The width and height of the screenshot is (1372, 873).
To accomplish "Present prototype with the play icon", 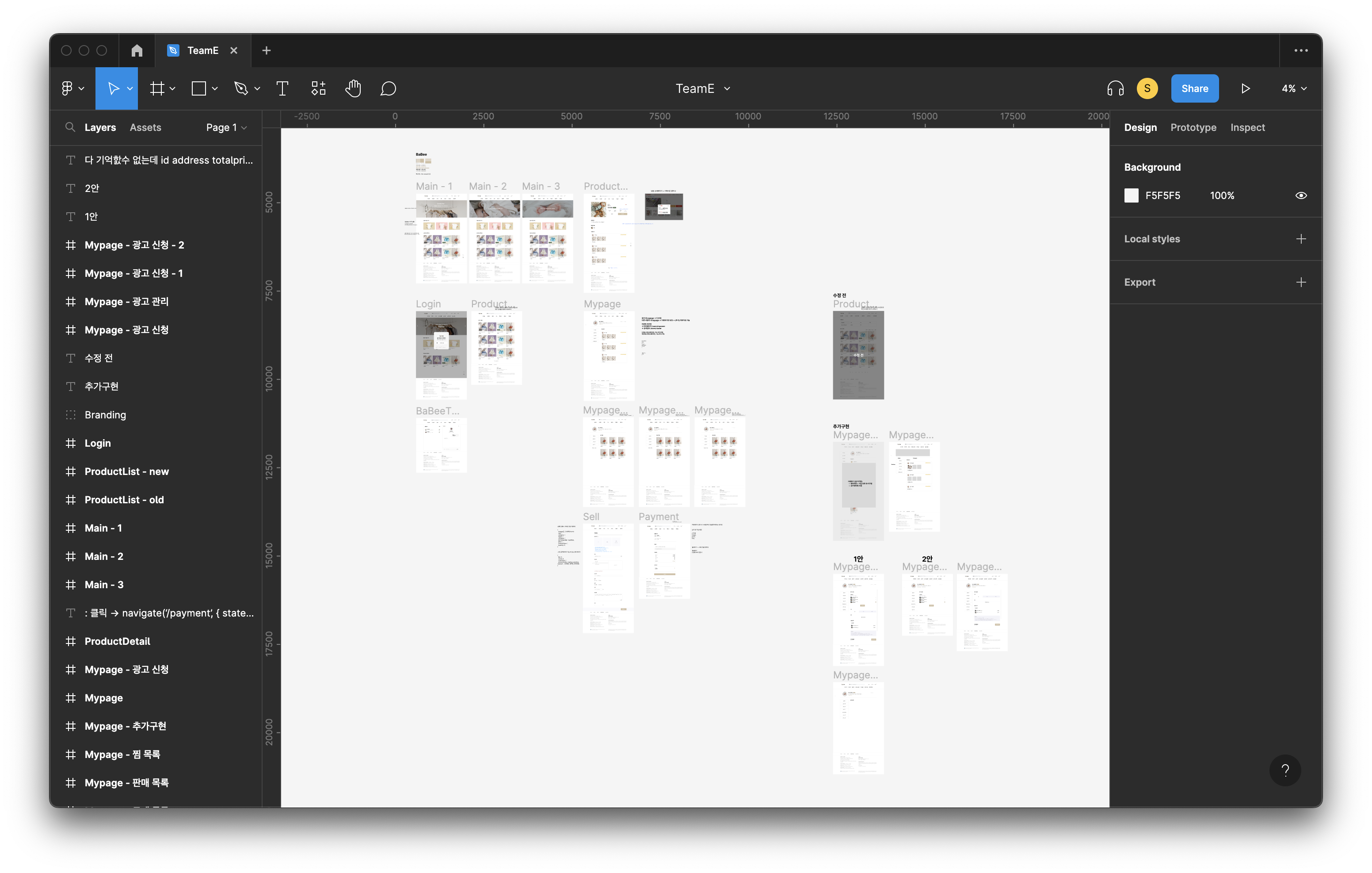I will [1246, 88].
